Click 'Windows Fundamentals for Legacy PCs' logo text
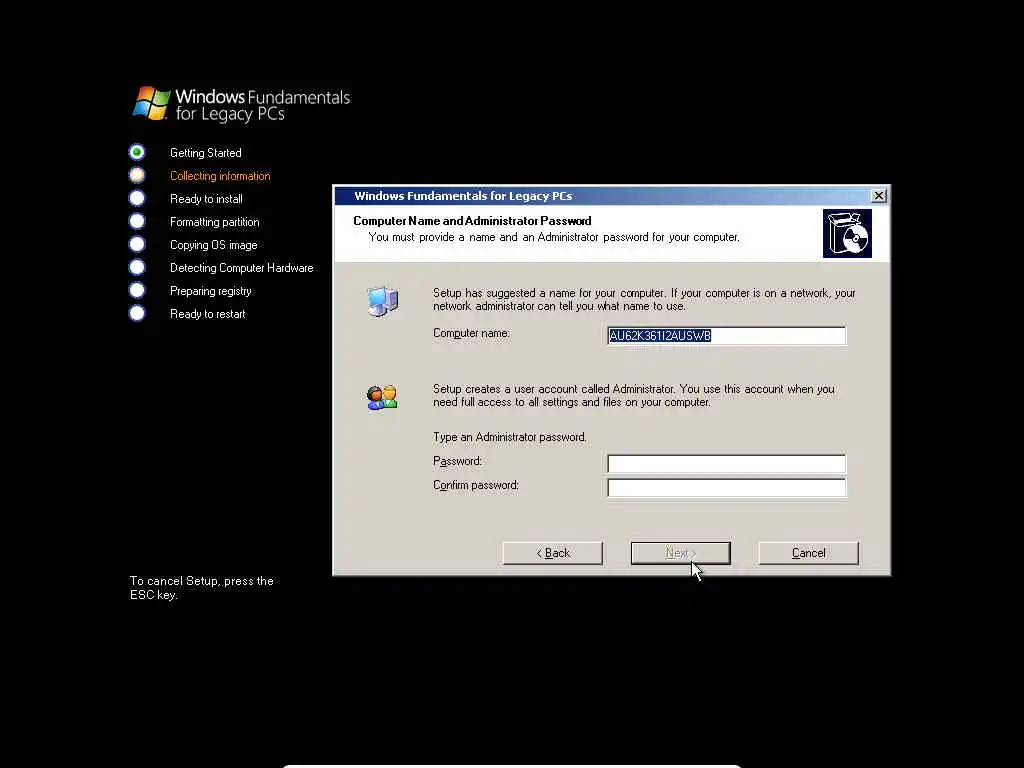This screenshot has height=768, width=1024. coord(263,105)
